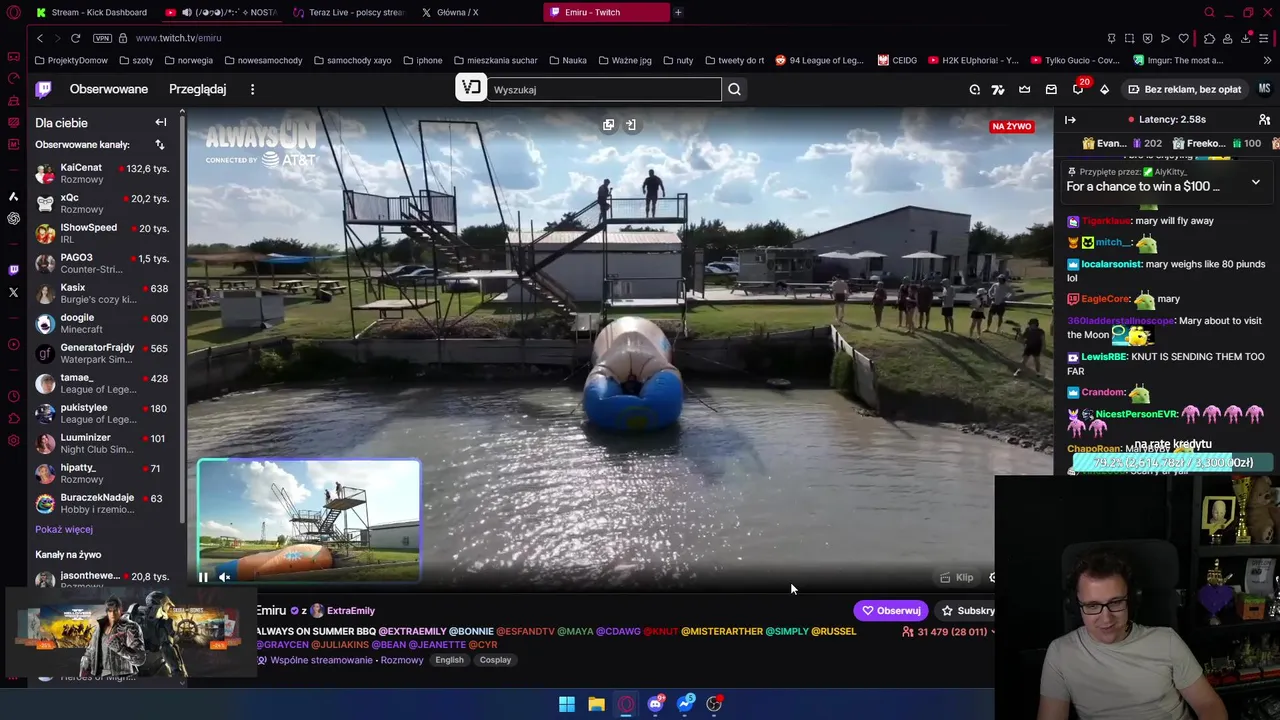Open the Przeglądaj navigation item
The height and width of the screenshot is (720, 1280).
[x=197, y=89]
